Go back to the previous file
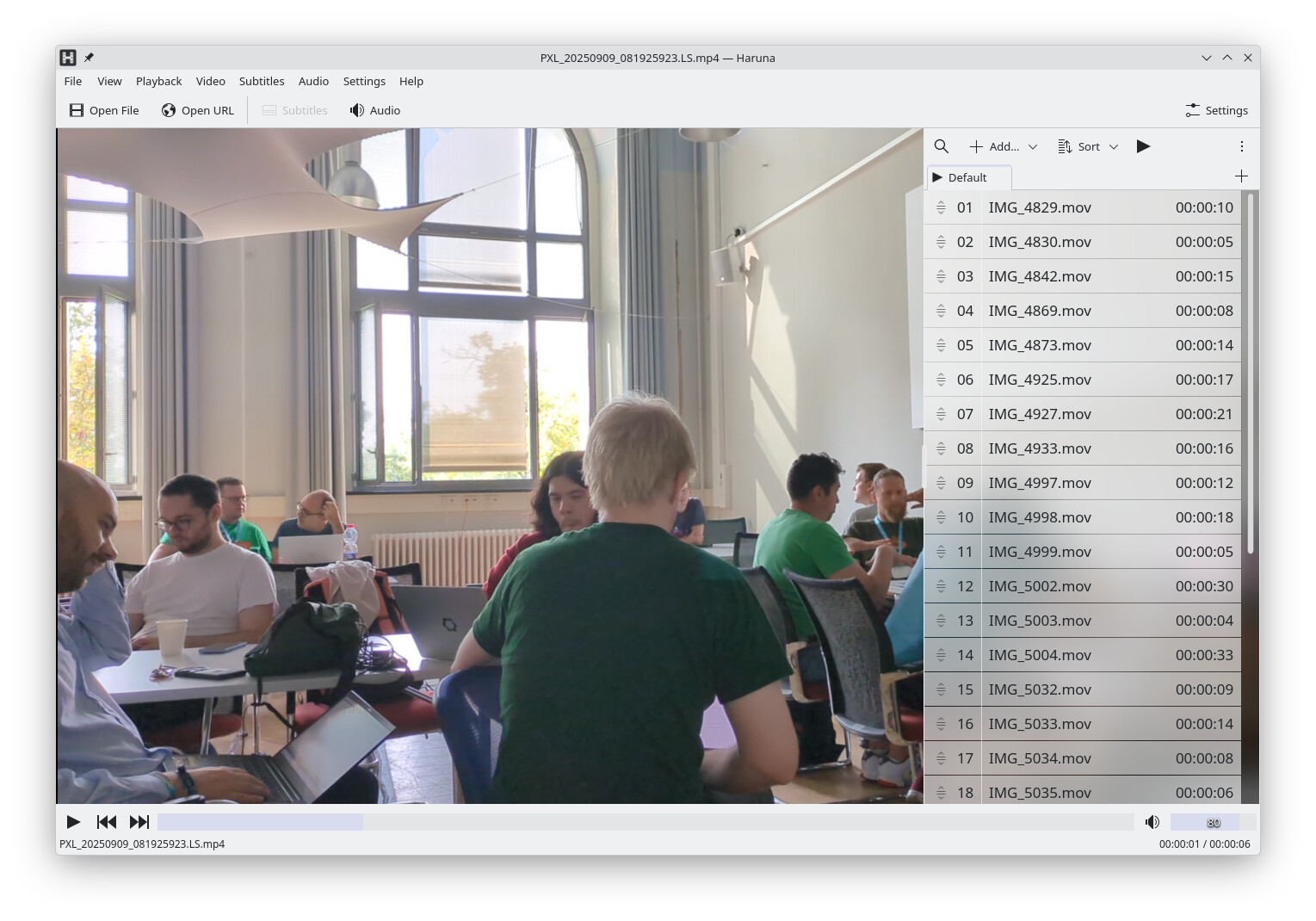The height and width of the screenshot is (921, 1316). click(x=107, y=822)
